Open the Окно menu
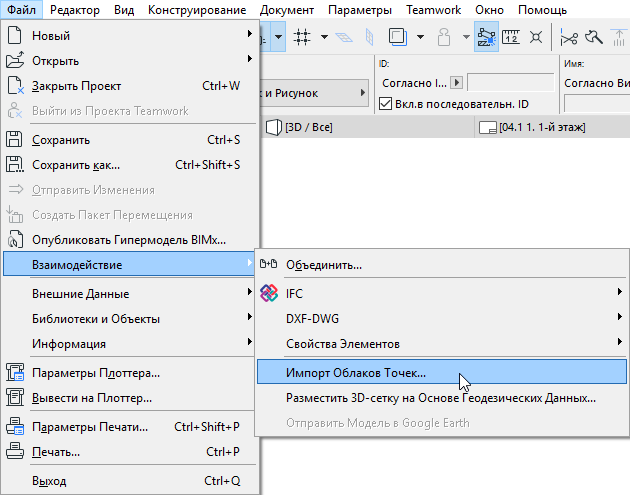 (489, 9)
